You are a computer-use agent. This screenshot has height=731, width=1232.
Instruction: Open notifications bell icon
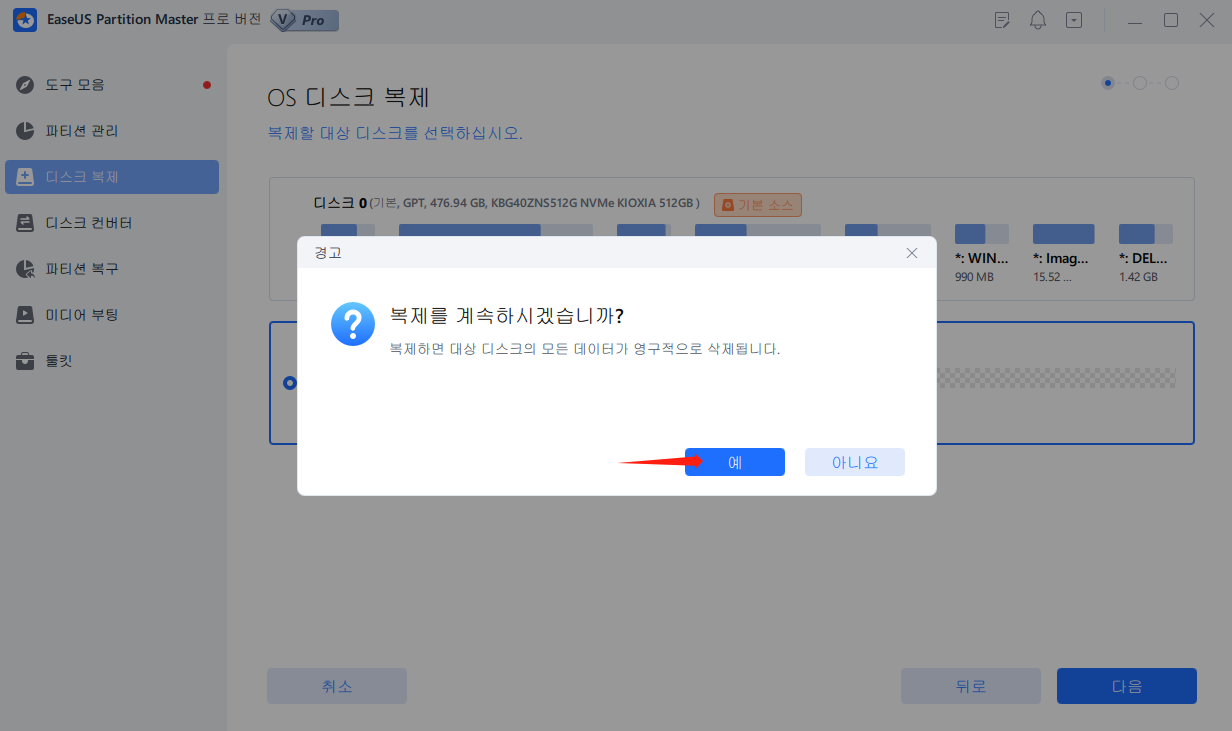click(1038, 20)
